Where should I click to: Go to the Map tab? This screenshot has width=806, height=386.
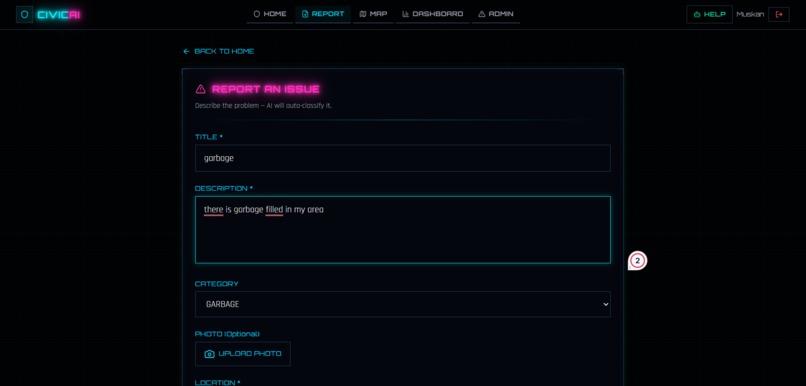(373, 14)
